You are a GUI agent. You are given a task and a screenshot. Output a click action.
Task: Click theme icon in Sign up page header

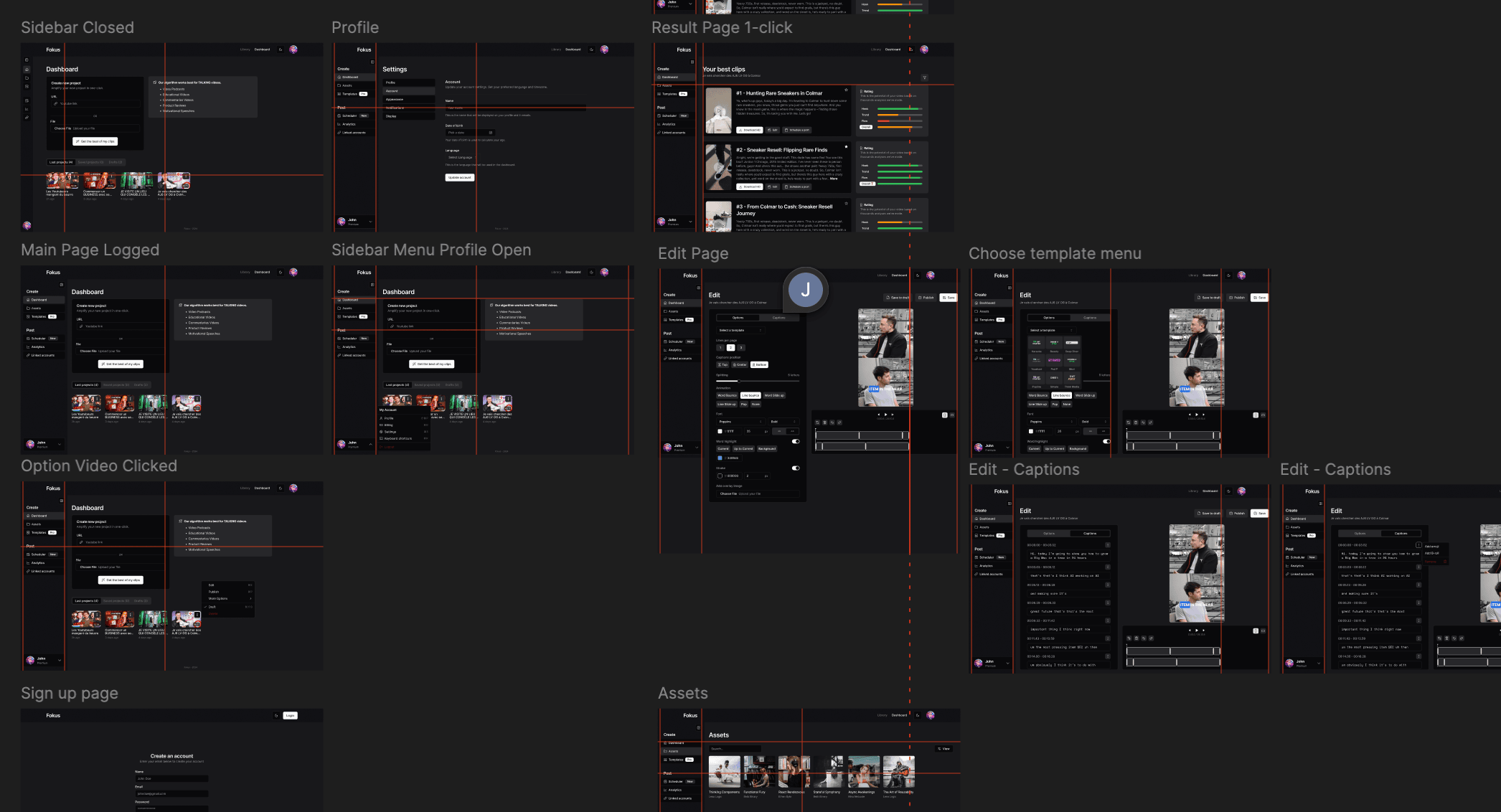tap(276, 715)
